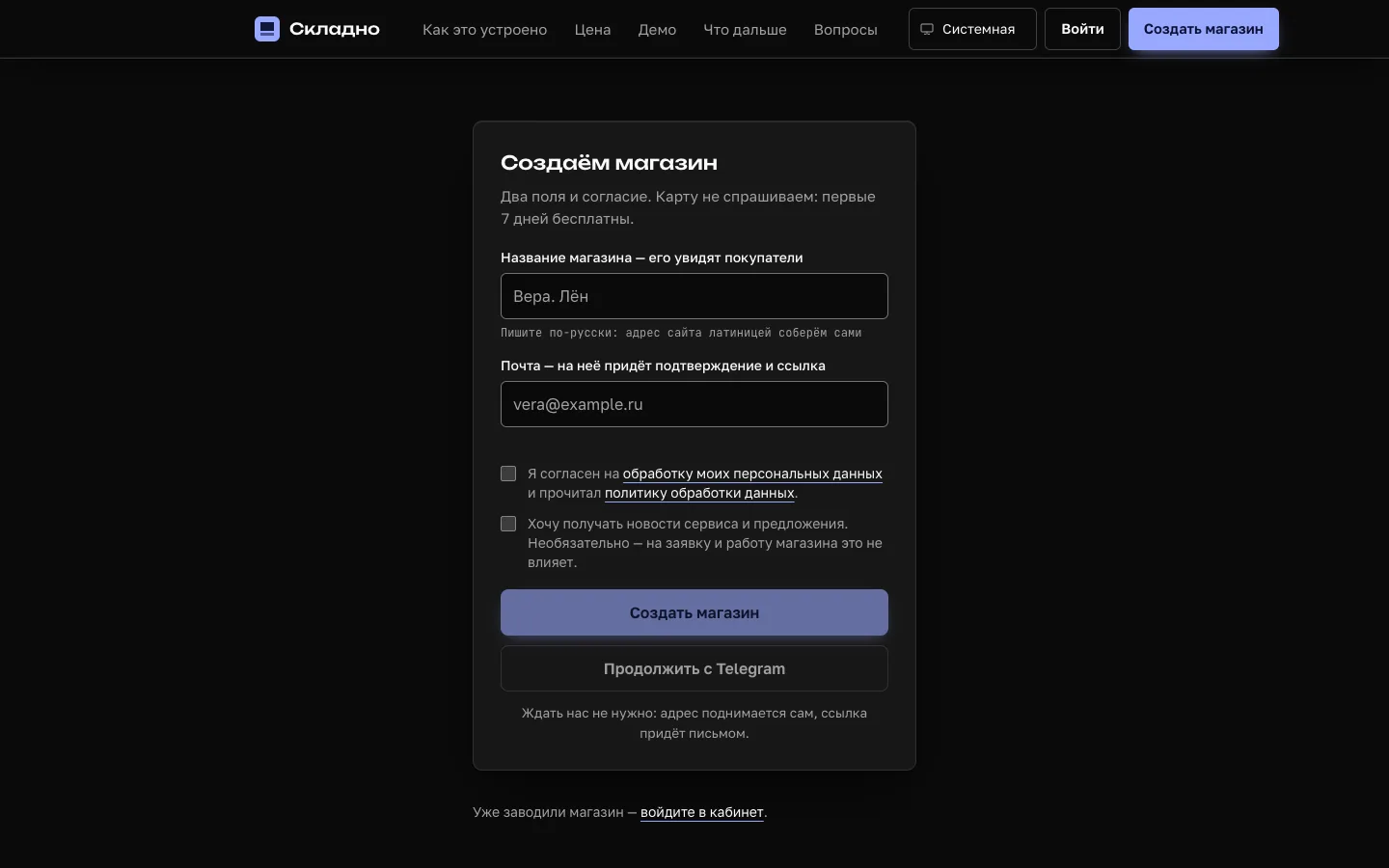Click Создать магазин in the header
Screen dimensions: 1389x868
click(x=1204, y=29)
